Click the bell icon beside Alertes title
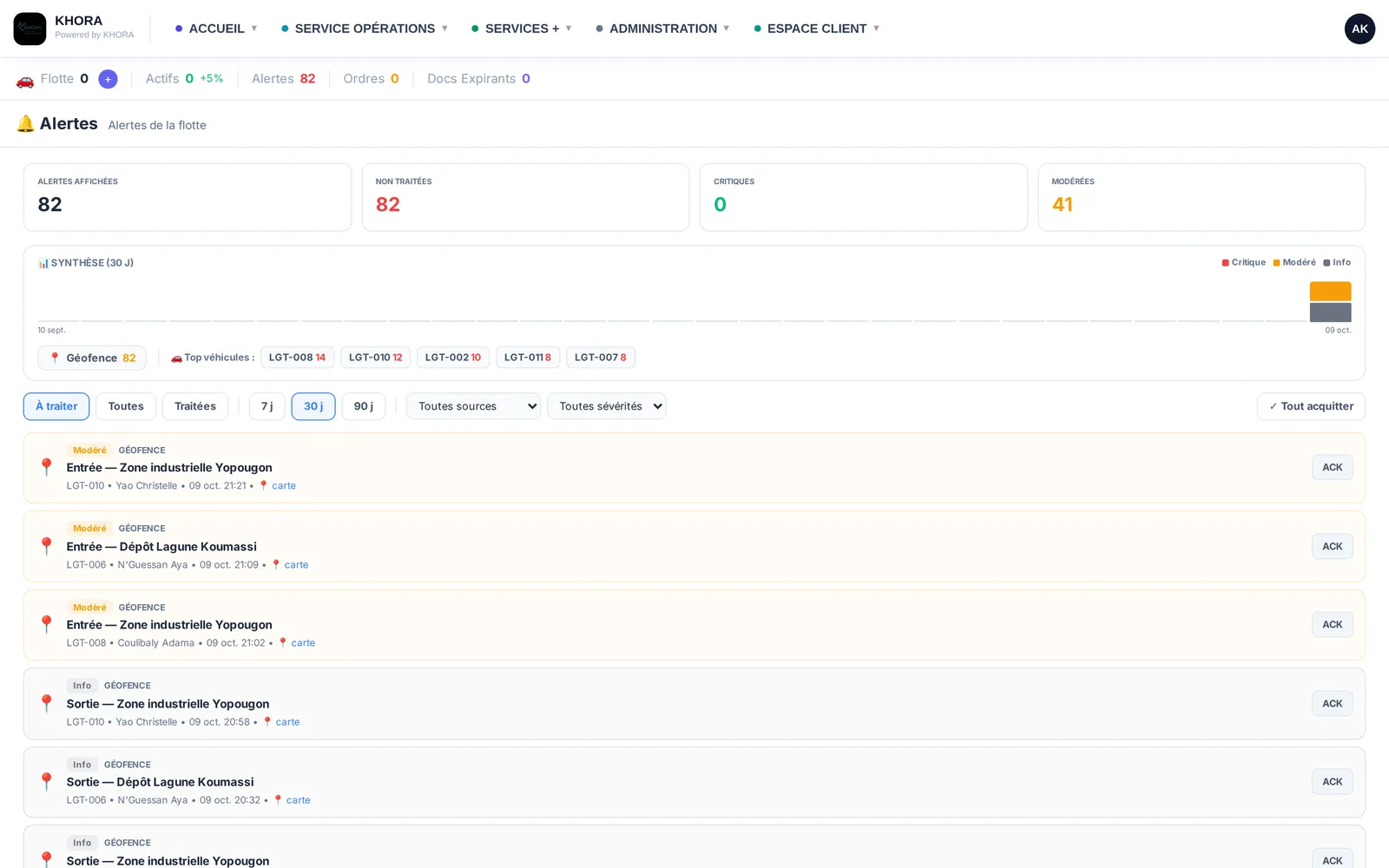1389x868 pixels. click(25, 124)
